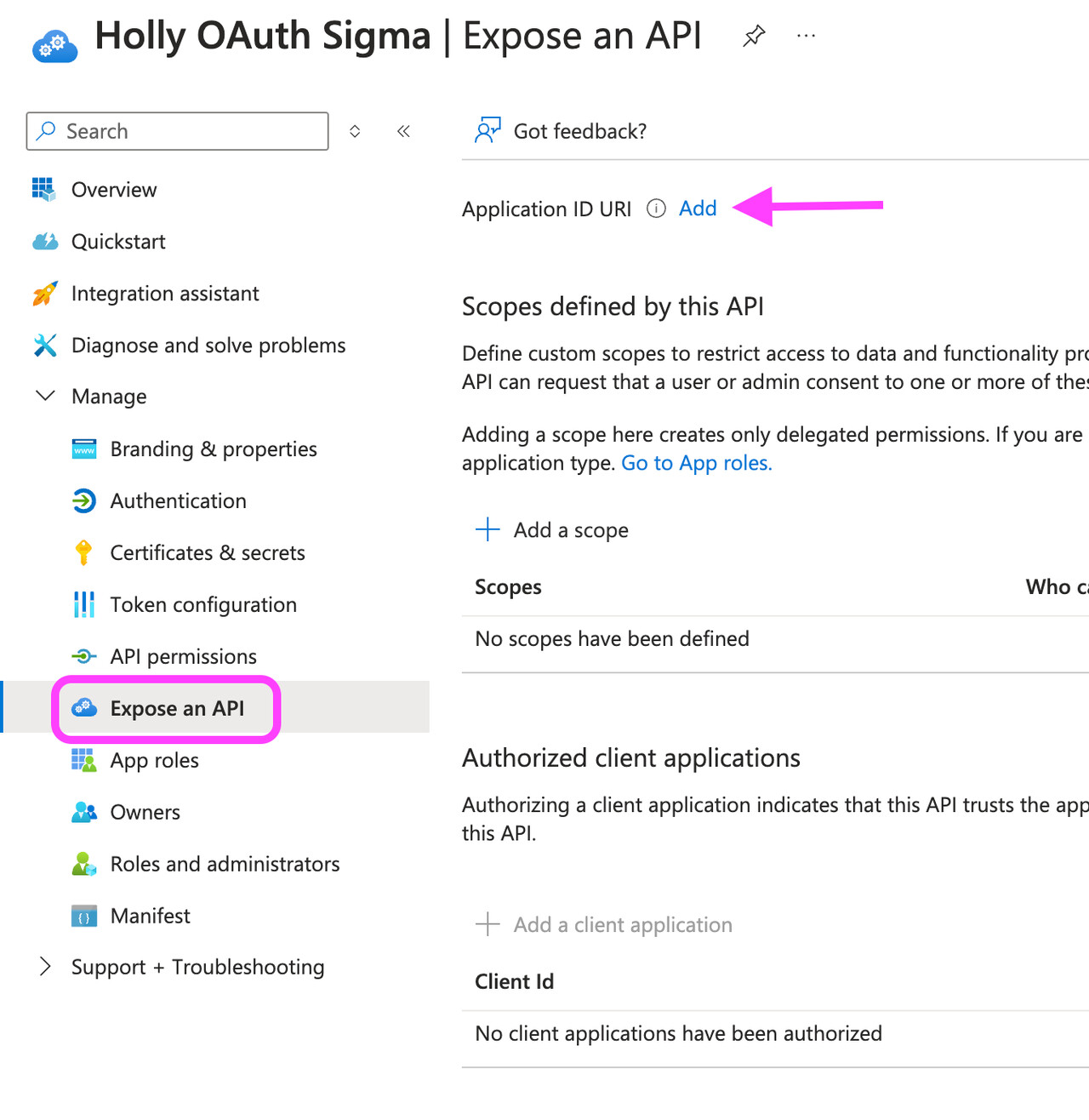Open the Overview page icon
The width and height of the screenshot is (1089, 1120).
click(43, 189)
